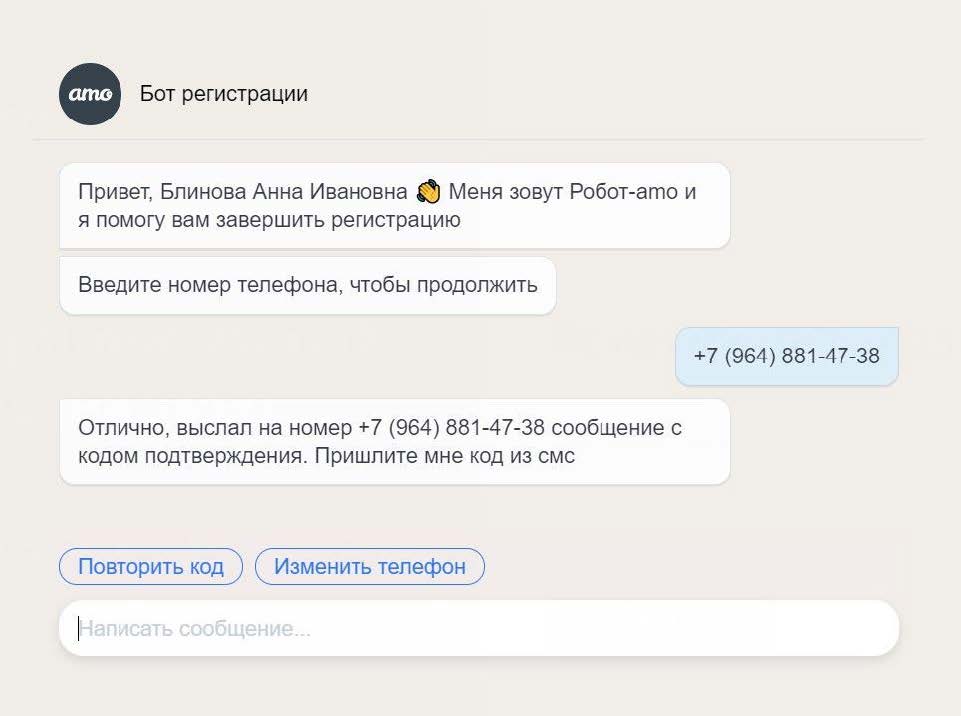Click "выслал на номер" text in confirmation message
This screenshot has height=716, width=961.
[265, 428]
